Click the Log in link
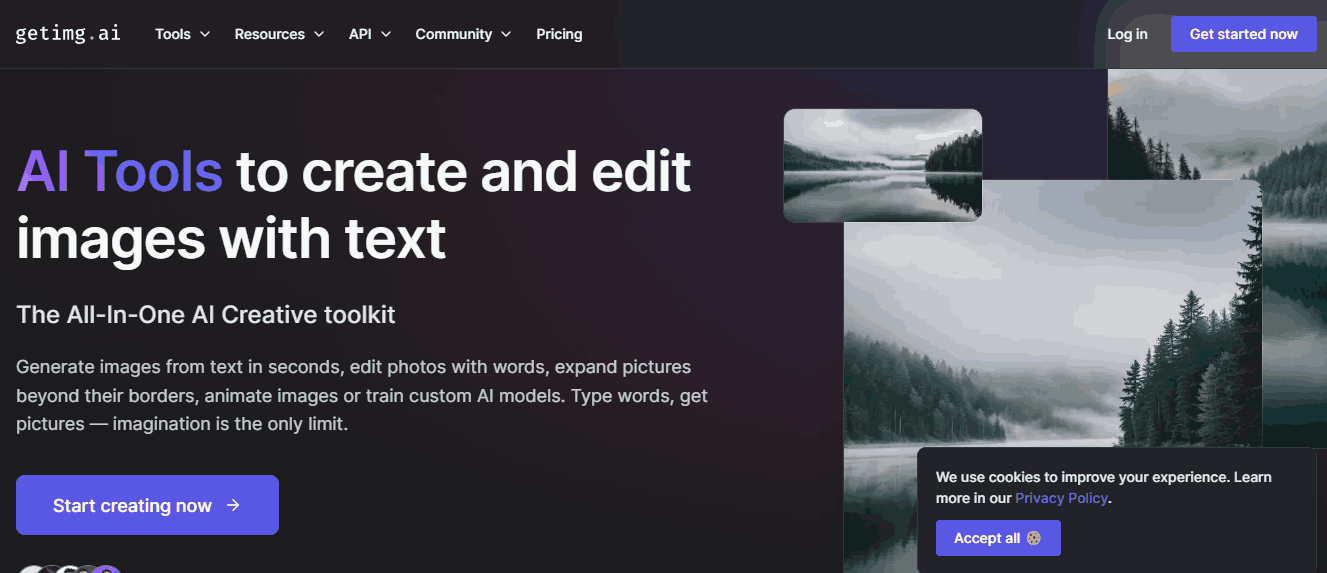Screen dimensions: 1327x573 pos(1127,34)
